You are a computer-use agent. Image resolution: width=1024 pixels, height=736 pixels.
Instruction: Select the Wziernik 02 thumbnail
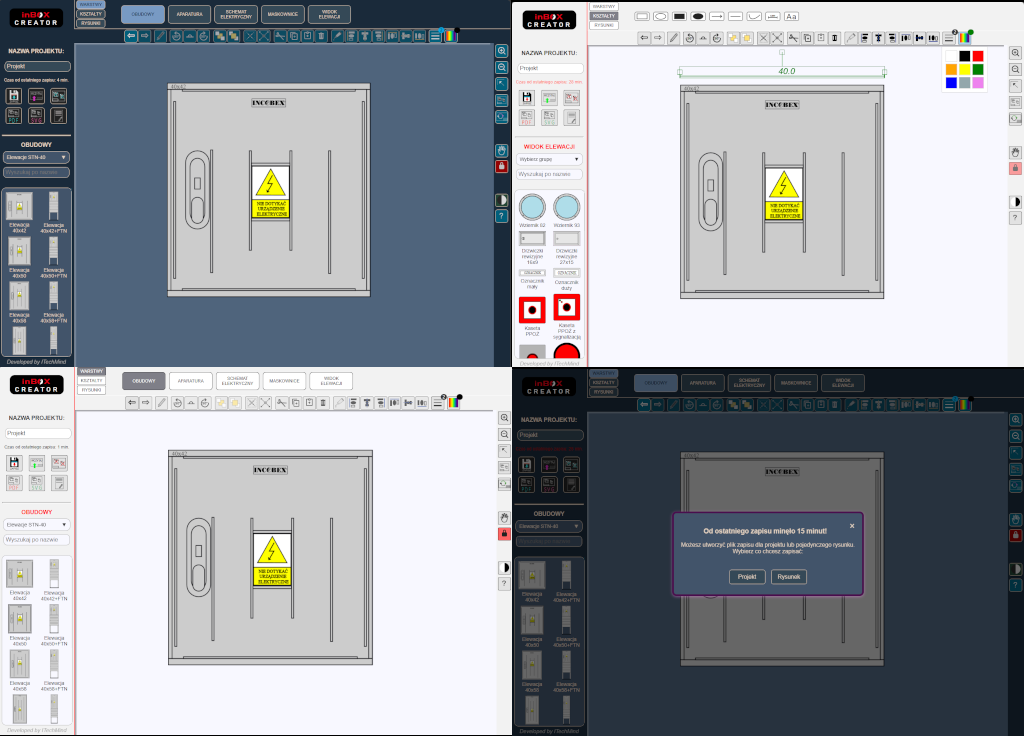tap(532, 207)
